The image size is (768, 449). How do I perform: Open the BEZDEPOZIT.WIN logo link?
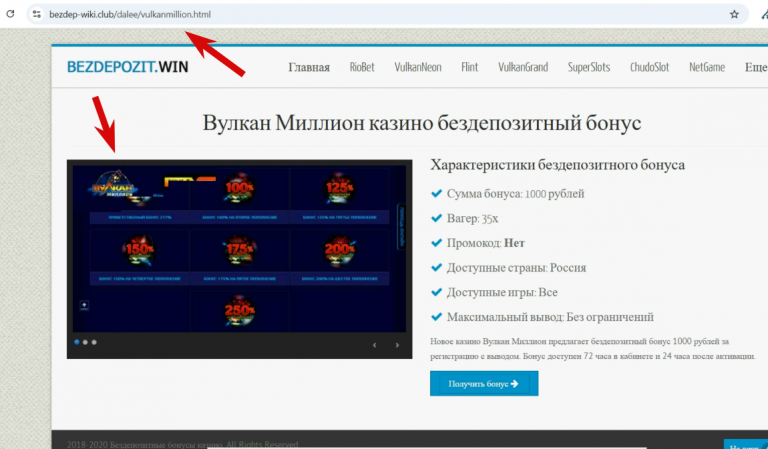tap(128, 67)
